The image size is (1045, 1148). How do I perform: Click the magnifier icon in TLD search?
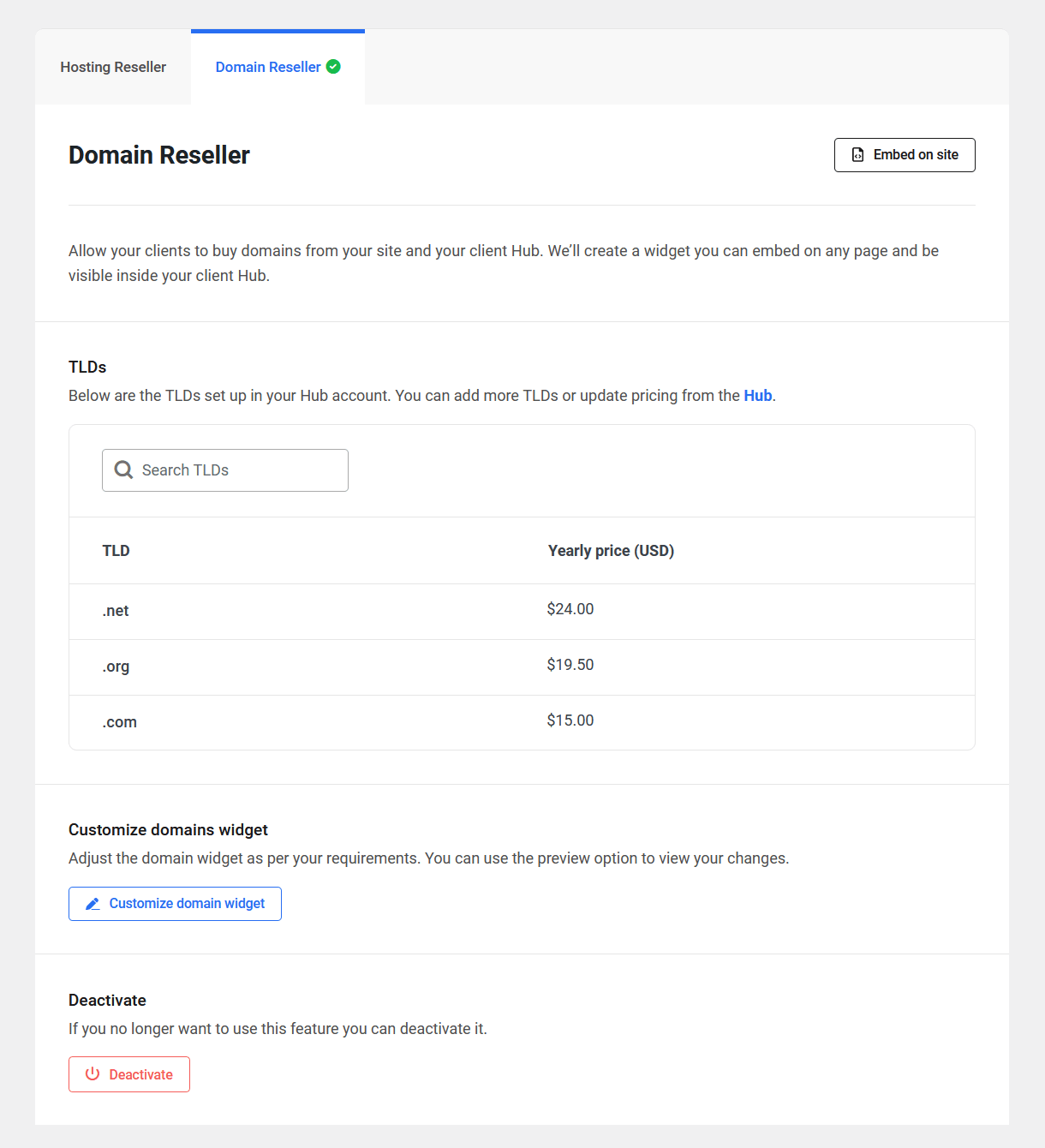pyautogui.click(x=123, y=470)
